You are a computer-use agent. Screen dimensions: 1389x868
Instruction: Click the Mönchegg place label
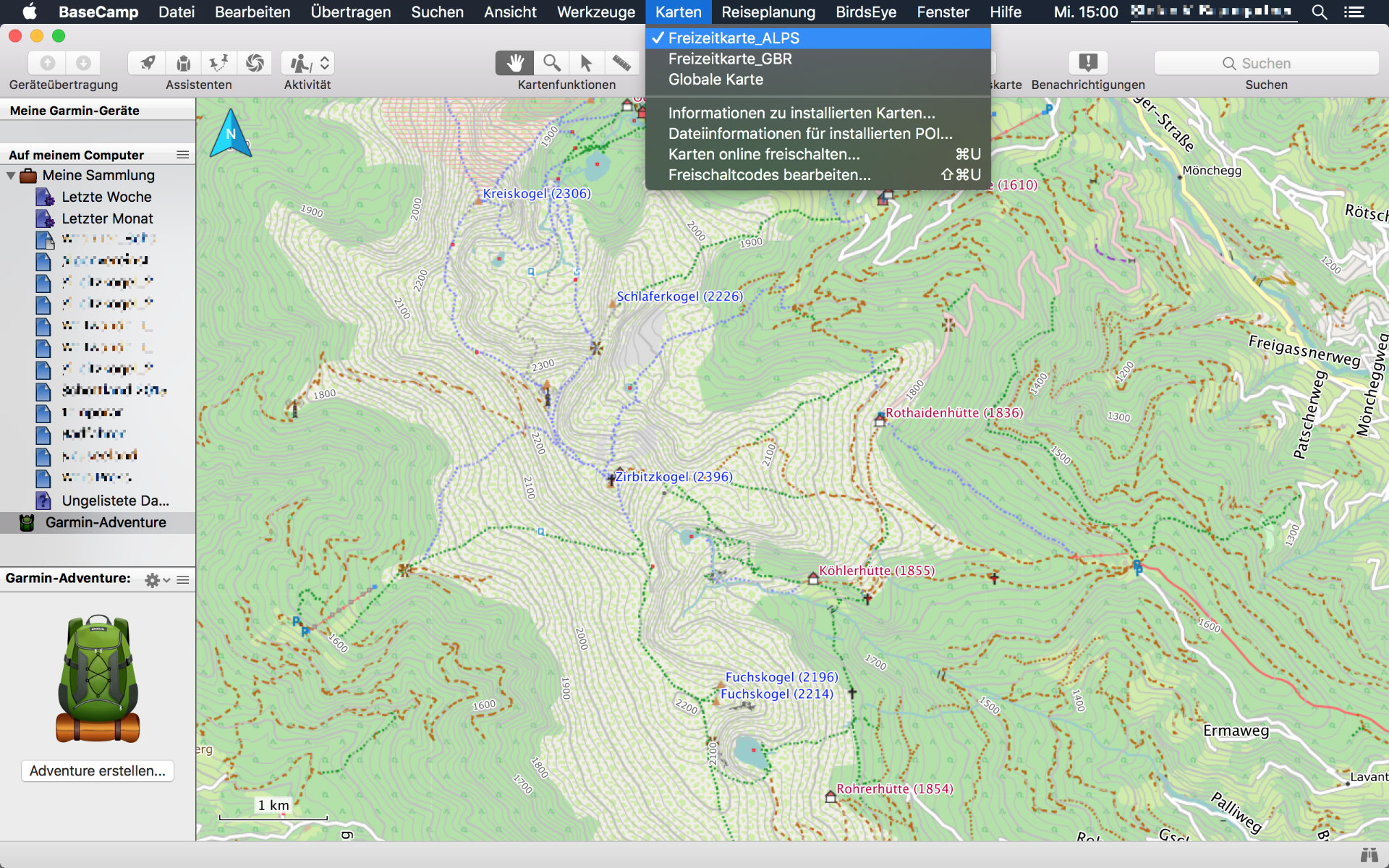(1212, 171)
